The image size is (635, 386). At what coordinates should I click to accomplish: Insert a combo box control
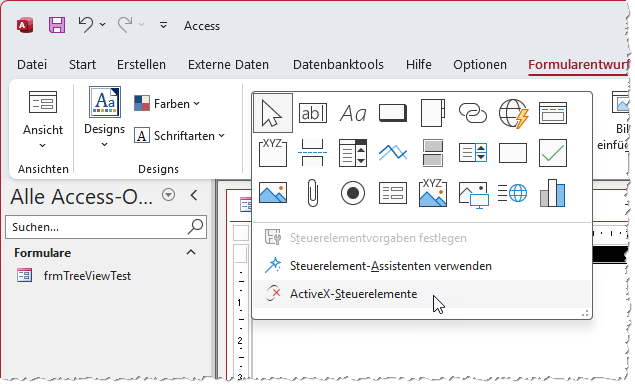pos(353,153)
